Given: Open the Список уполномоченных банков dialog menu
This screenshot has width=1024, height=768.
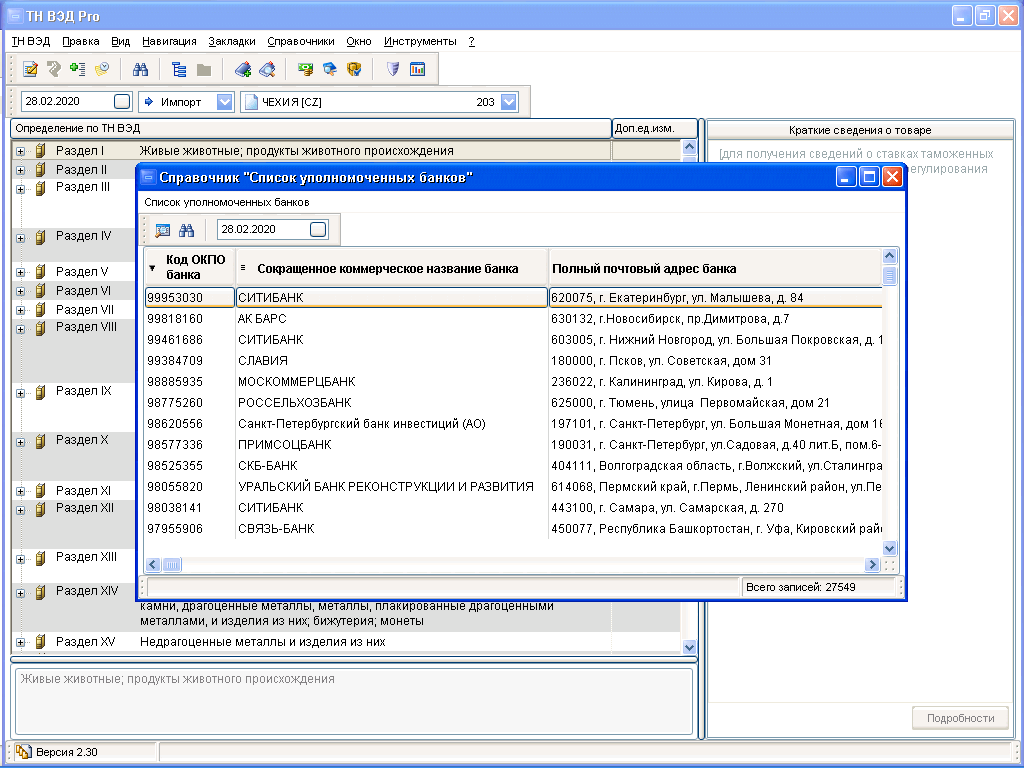Looking at the screenshot, I should point(226,202).
